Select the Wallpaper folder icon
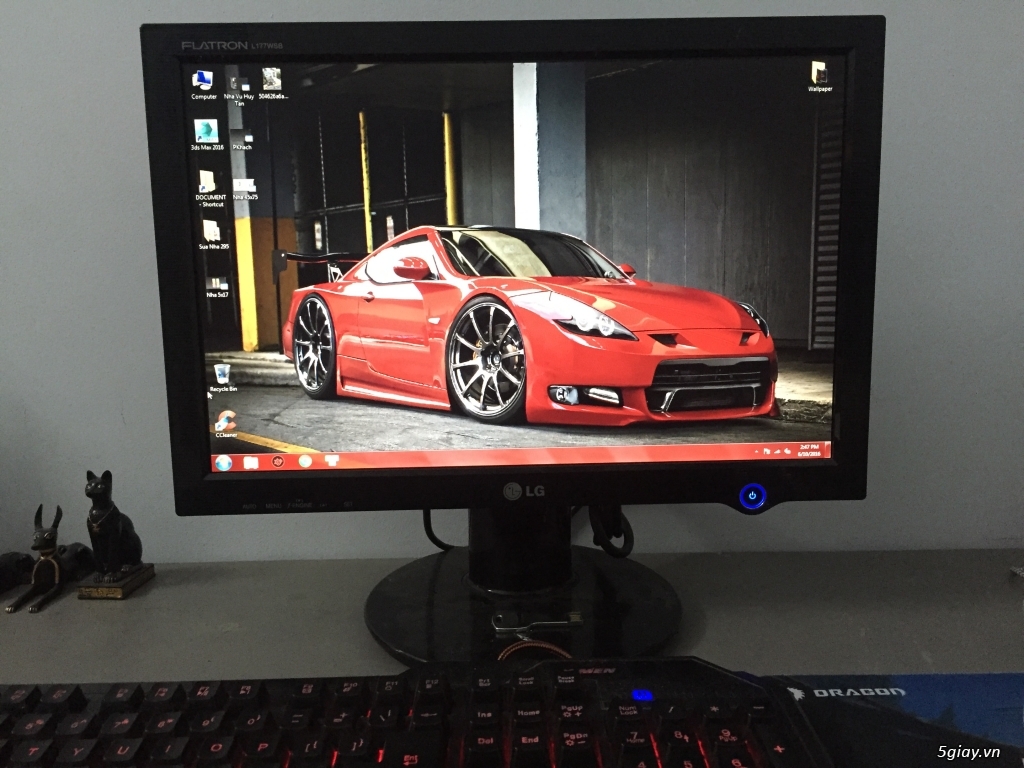 pos(819,73)
